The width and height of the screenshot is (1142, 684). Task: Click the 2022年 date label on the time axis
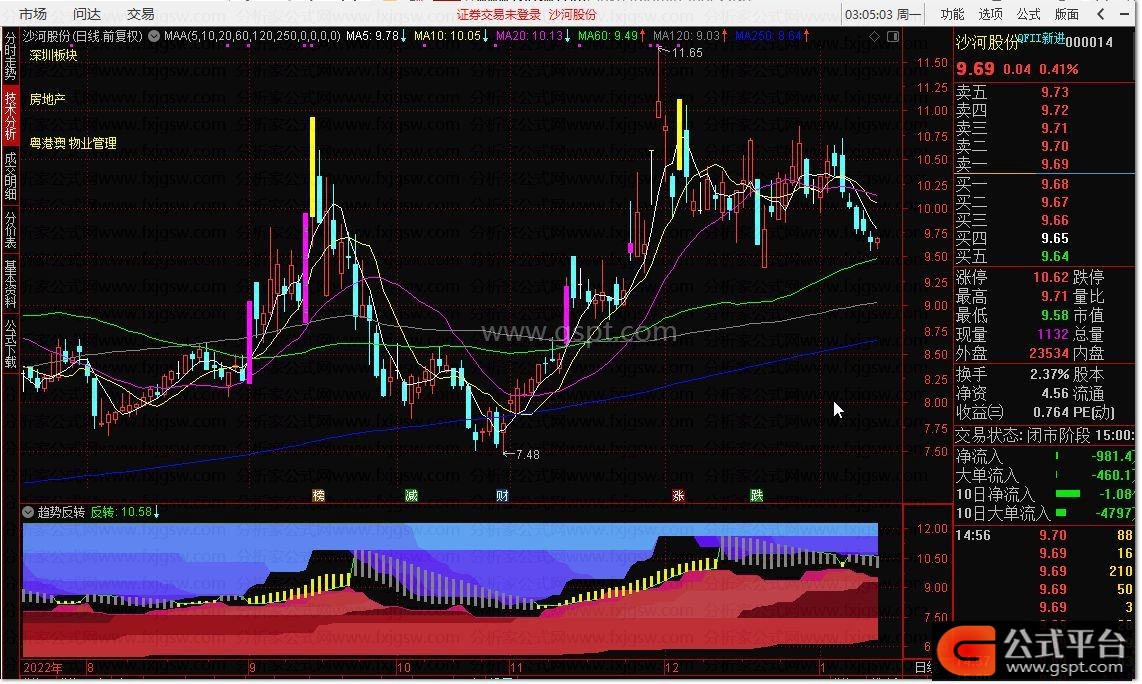click(x=42, y=668)
